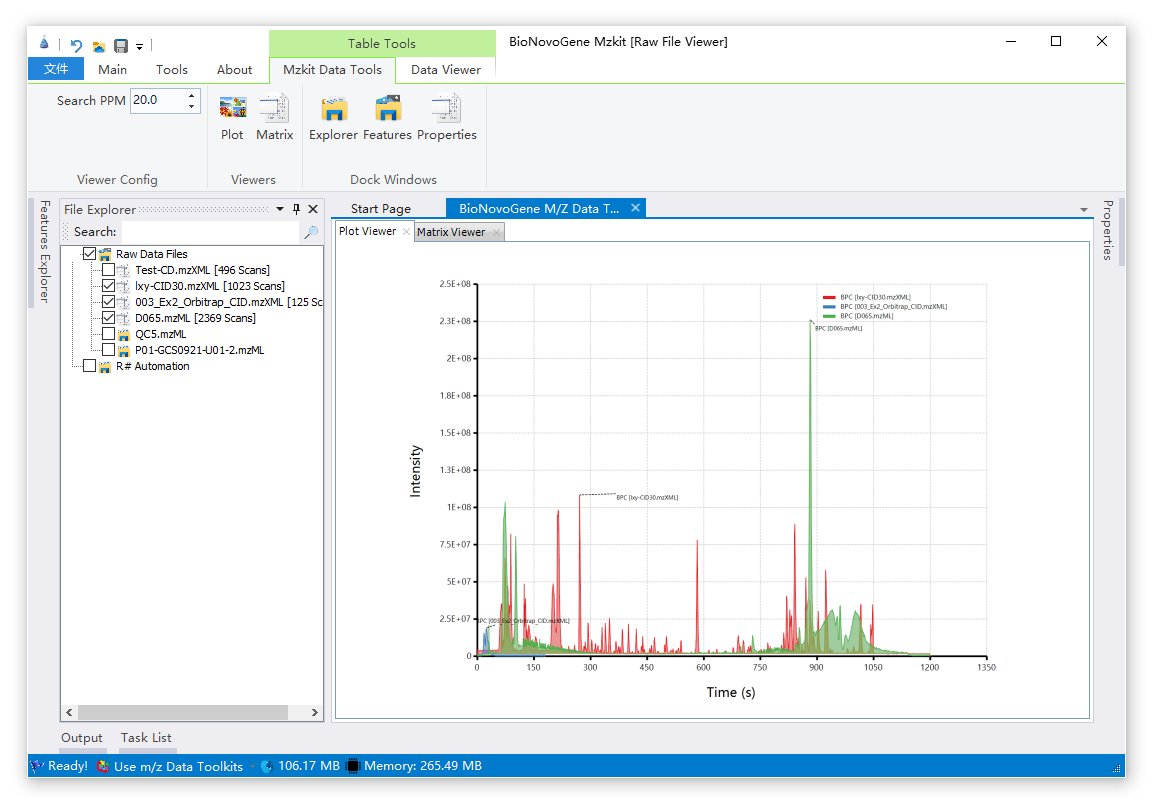The width and height of the screenshot is (1155, 804).
Task: Click the undo arrow in quick access toolbar
Action: coord(76,45)
